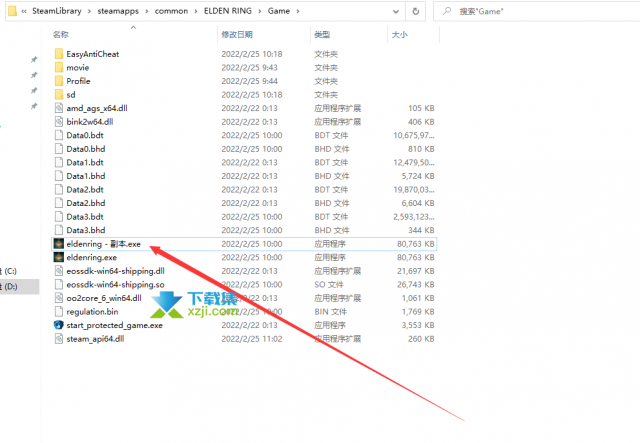Image resolution: width=640 pixels, height=443 pixels.
Task: Click the eldenring - 副本.exe application icon
Action: click(59, 244)
